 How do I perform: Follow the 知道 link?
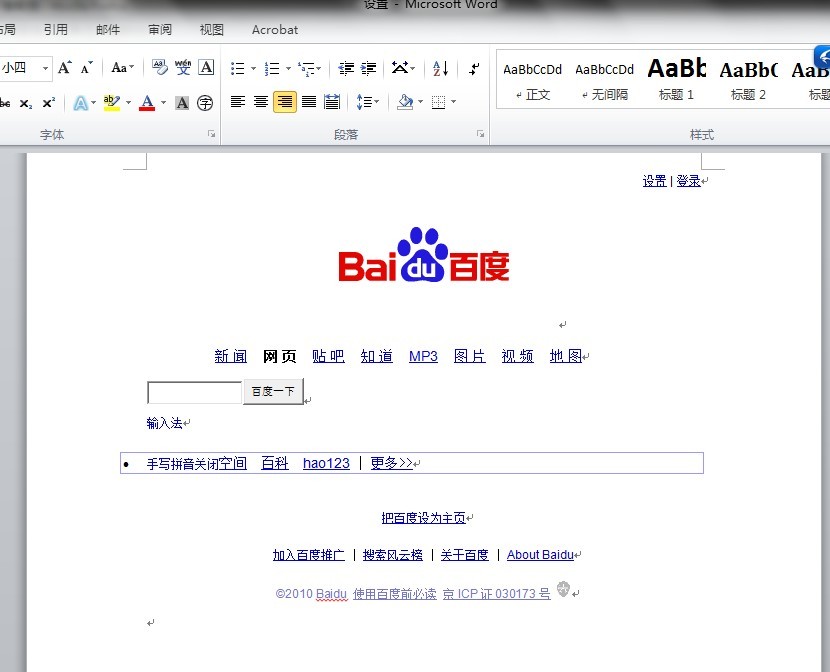pyautogui.click(x=377, y=356)
